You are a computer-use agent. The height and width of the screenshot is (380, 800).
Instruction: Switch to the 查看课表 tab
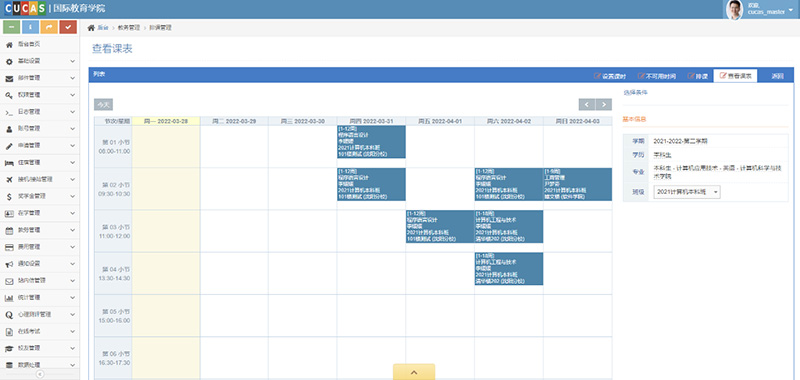pos(735,76)
